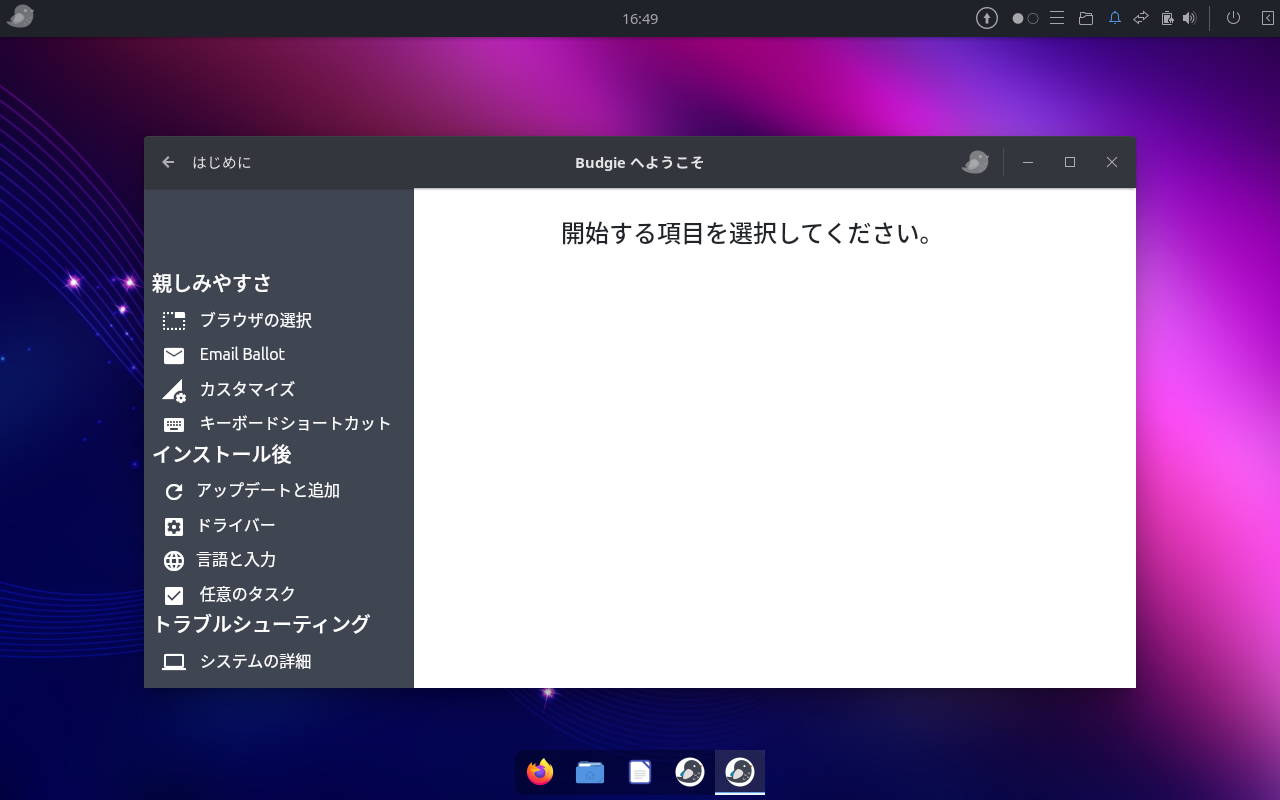Open the Email Ballot item
This screenshot has width=1280, height=800.
click(x=242, y=354)
